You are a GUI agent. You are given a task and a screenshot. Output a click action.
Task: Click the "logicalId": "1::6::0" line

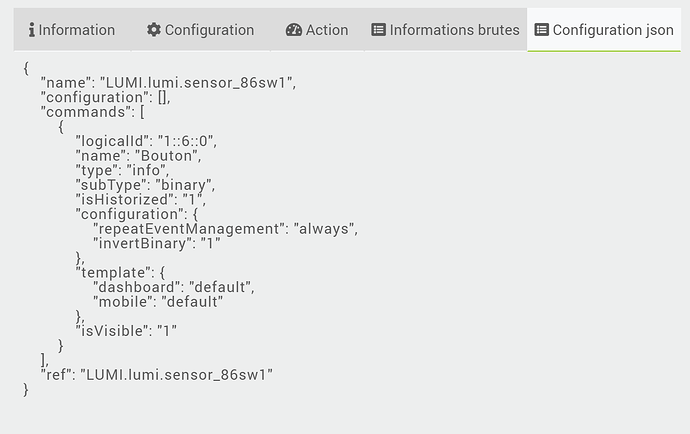pyautogui.click(x=146, y=141)
